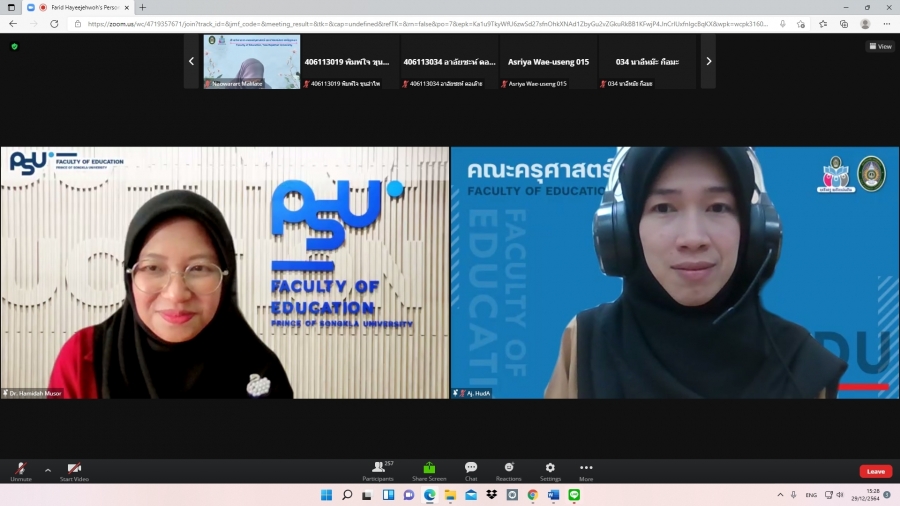This screenshot has height=506, width=900.
Task: Change the layout with the View button
Action: pyautogui.click(x=880, y=46)
